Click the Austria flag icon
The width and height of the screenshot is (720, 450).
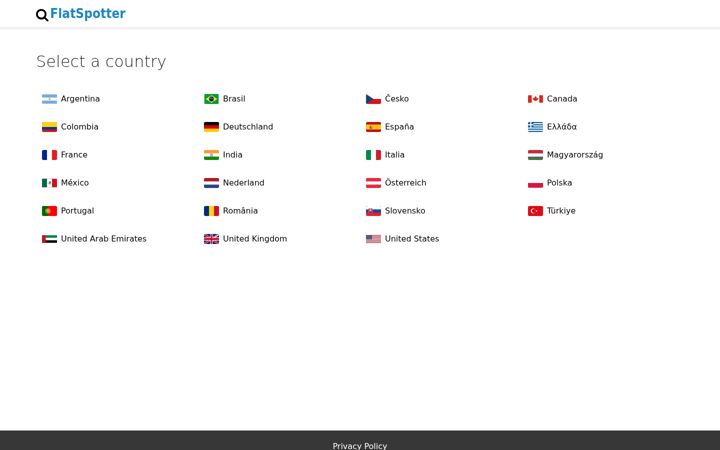click(373, 183)
